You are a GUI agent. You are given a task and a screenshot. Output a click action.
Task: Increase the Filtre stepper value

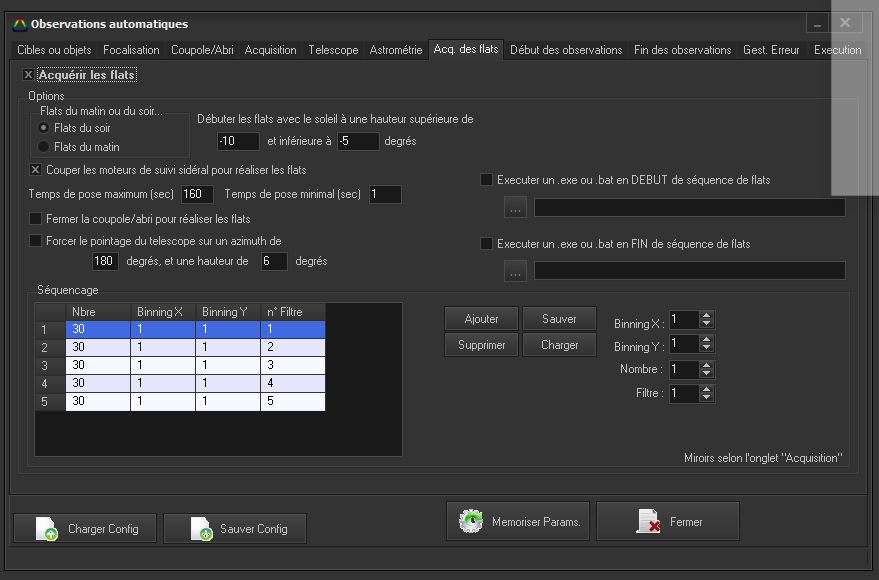(707, 389)
